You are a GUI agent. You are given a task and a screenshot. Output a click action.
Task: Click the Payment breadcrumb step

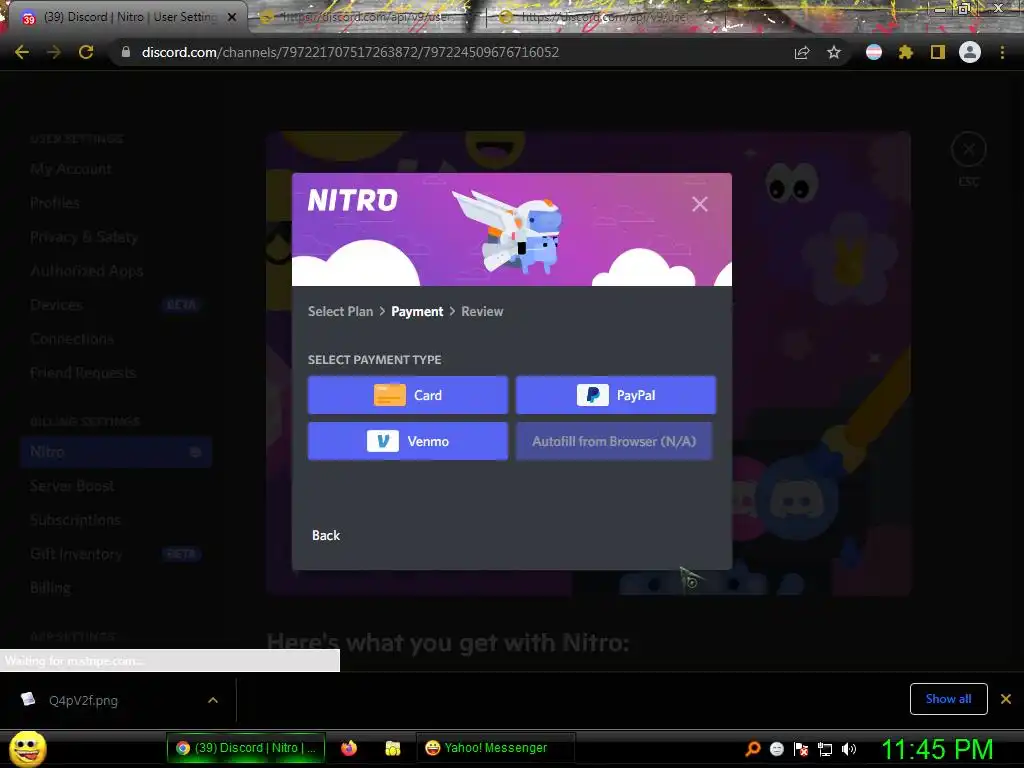pos(417,312)
